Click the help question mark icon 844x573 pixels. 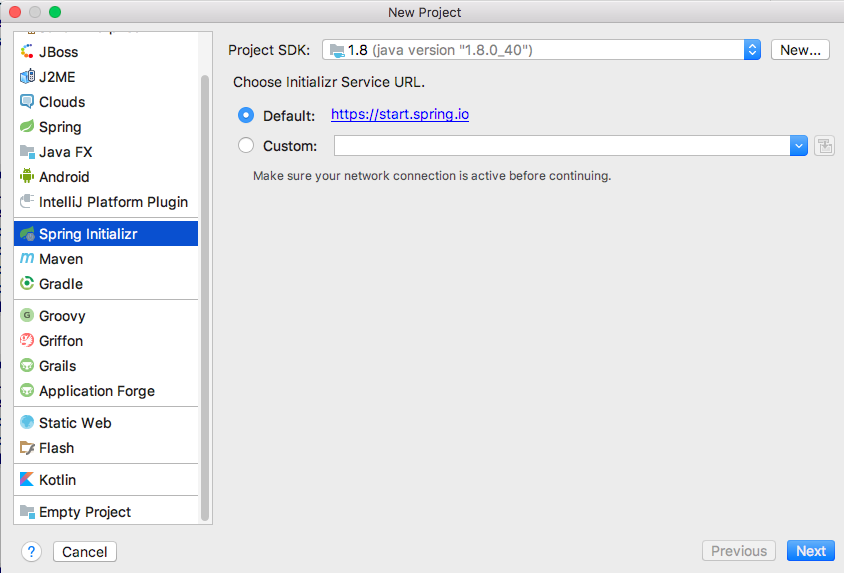(x=31, y=551)
